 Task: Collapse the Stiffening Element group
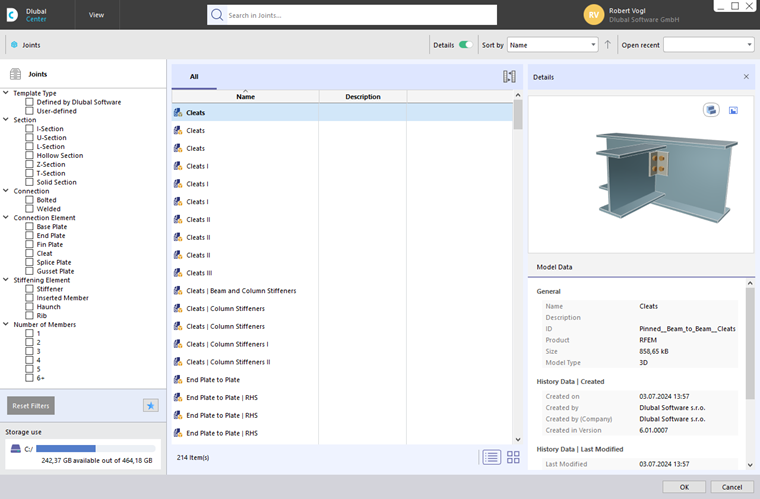[6, 280]
